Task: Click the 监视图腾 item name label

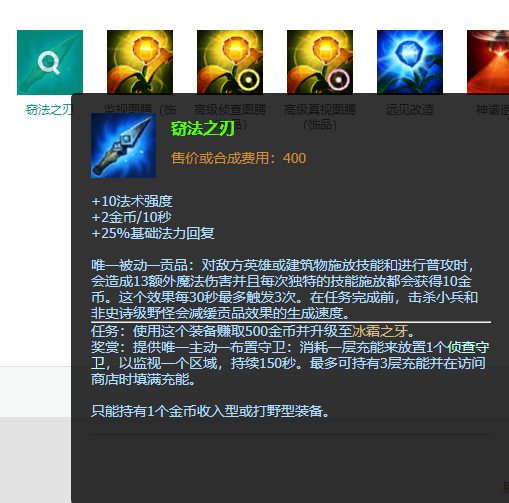Action: coord(140,110)
